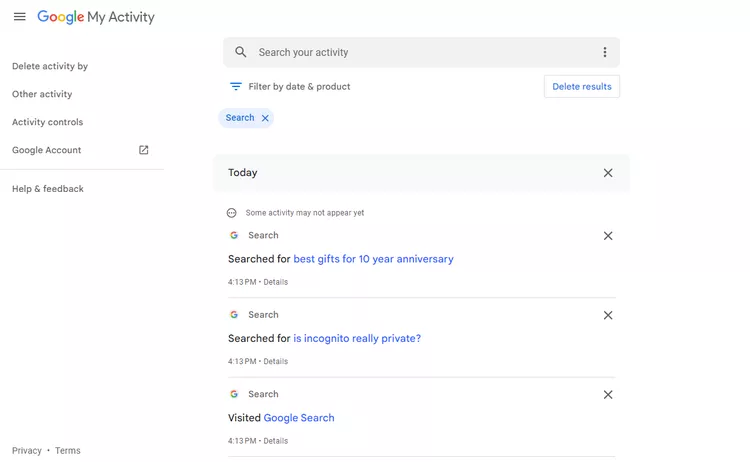This screenshot has height=462, width=750.
Task: Click the Today section heading
Action: click(x=243, y=173)
